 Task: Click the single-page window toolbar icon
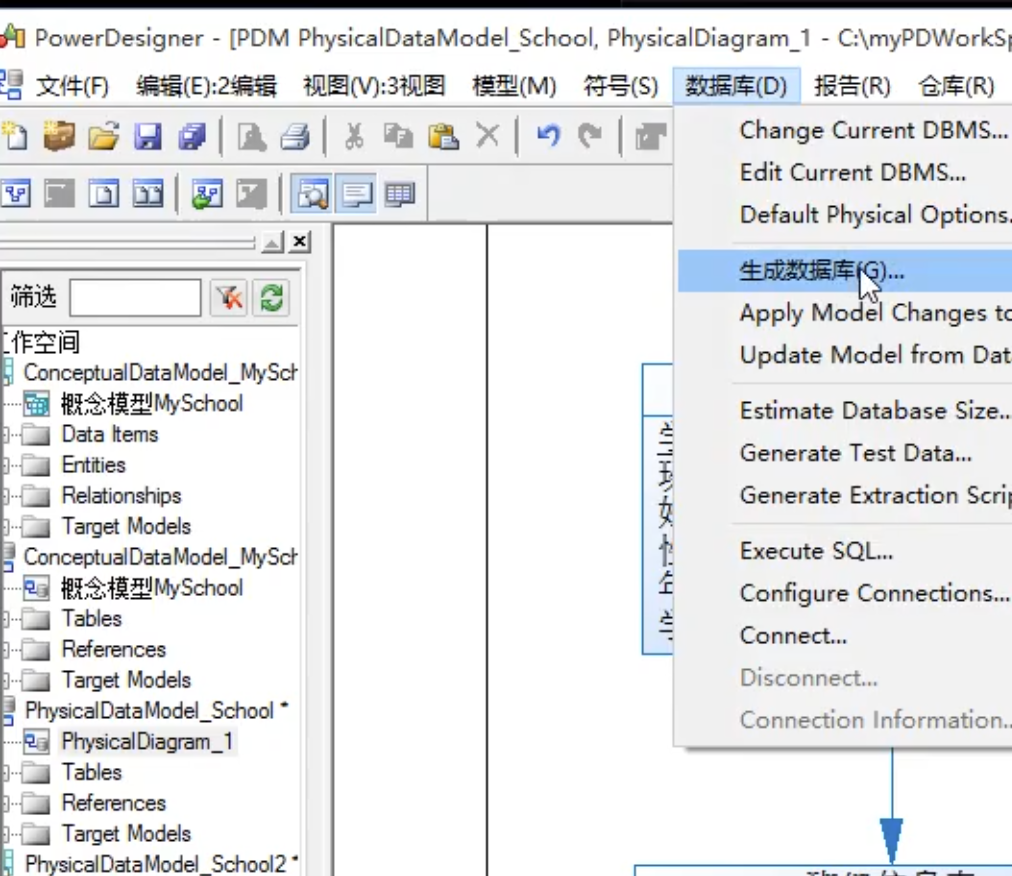(103, 194)
